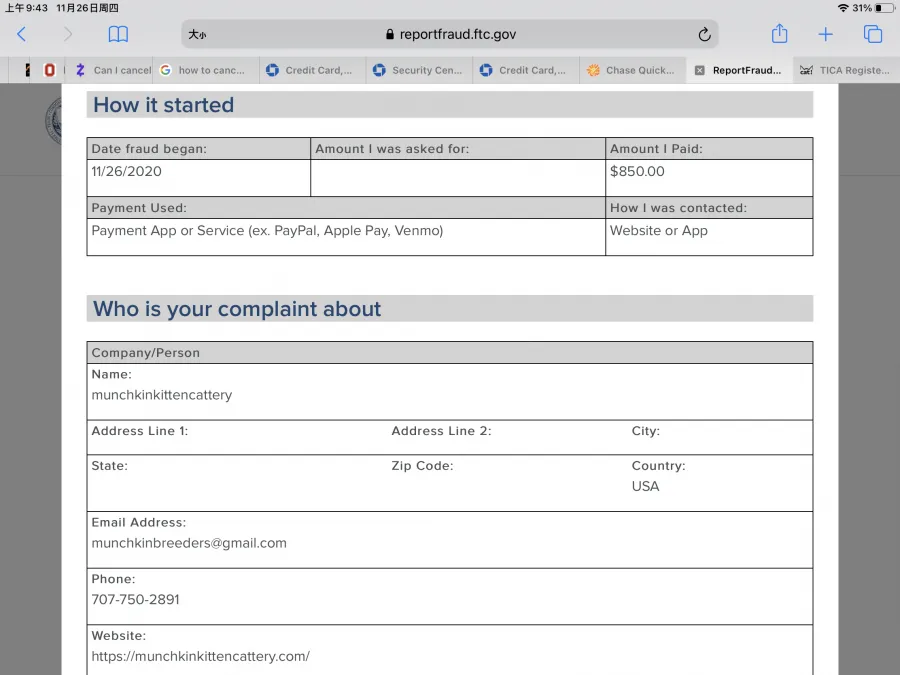This screenshot has width=900, height=675.
Task: Click the "How it started" heading
Action: tap(164, 105)
